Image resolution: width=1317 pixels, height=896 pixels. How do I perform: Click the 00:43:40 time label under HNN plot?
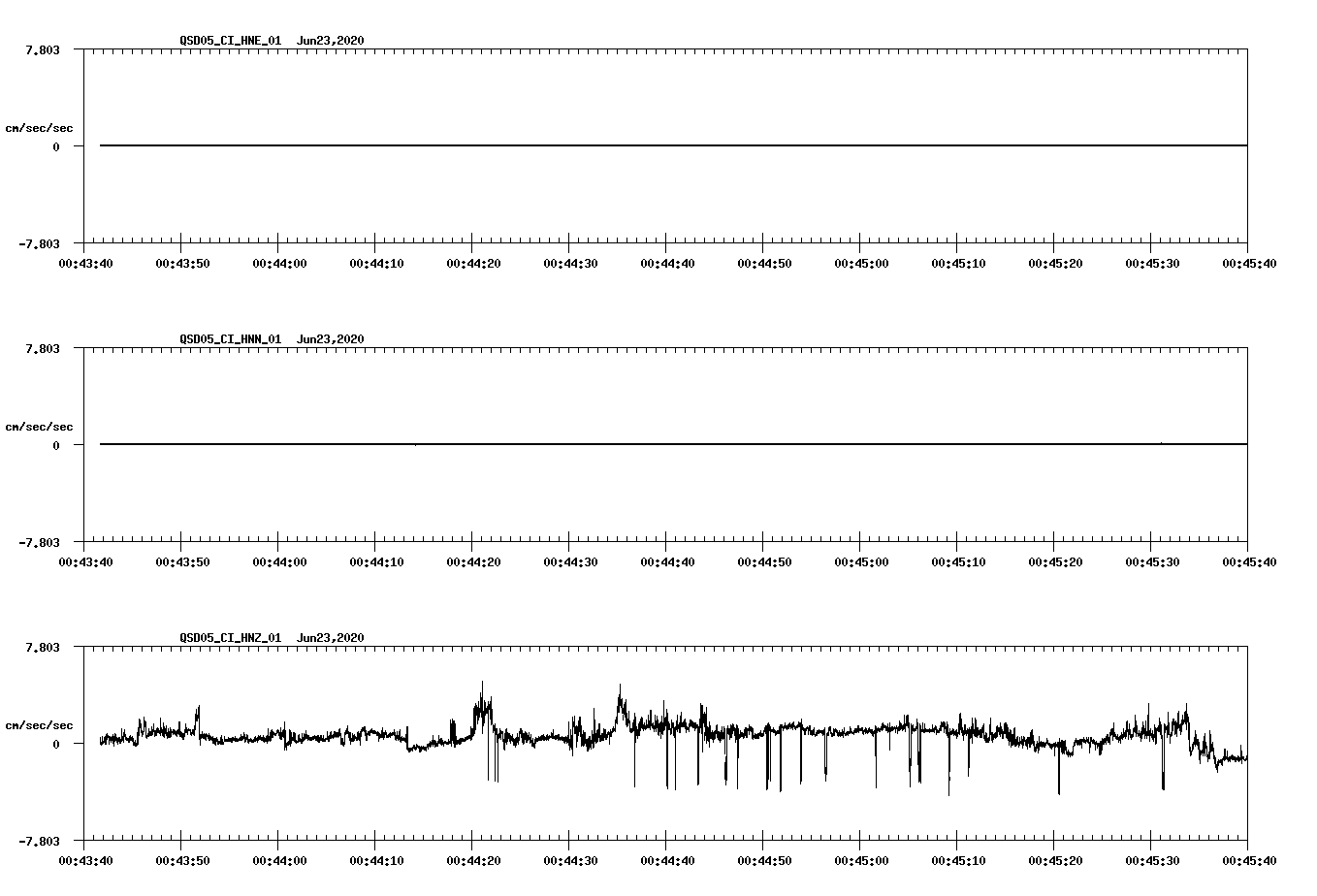tap(85, 561)
